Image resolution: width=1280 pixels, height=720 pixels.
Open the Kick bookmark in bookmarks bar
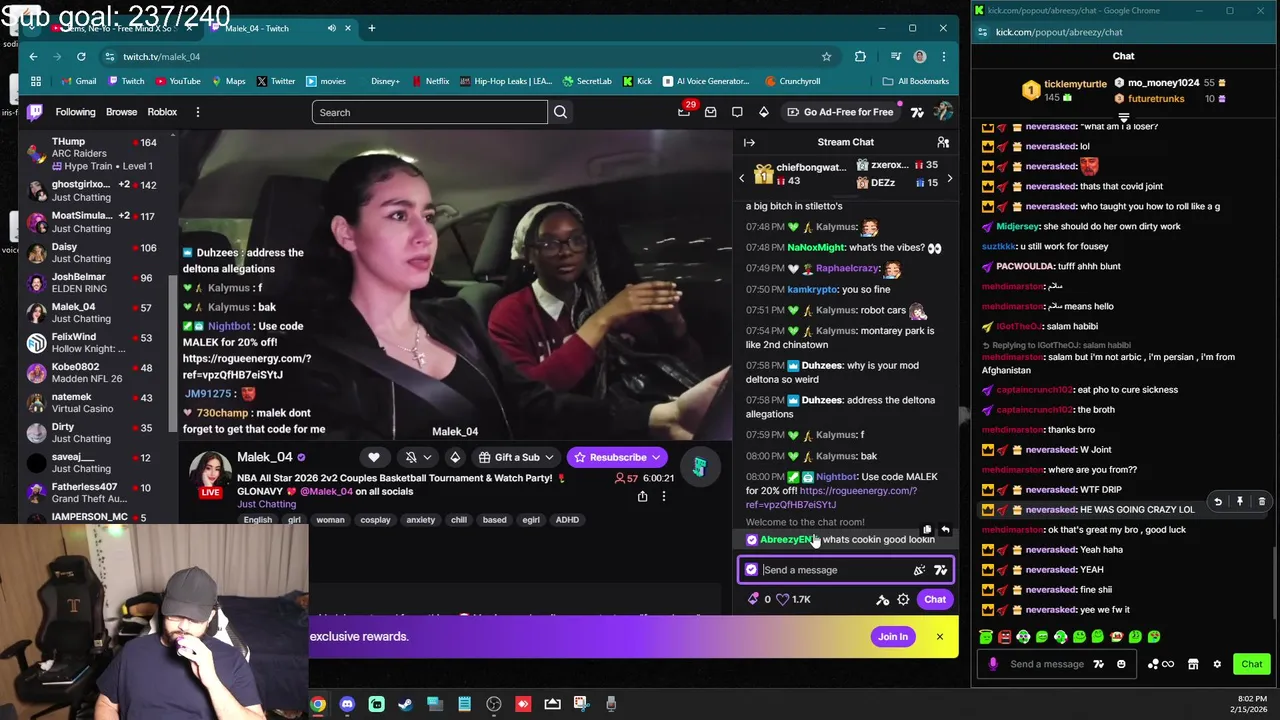click(x=637, y=81)
